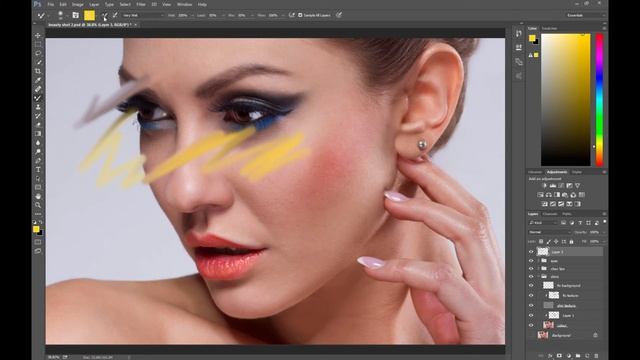Switch to the Paths tab
Viewport: 640px width, 360px height.
pyautogui.click(x=567, y=214)
